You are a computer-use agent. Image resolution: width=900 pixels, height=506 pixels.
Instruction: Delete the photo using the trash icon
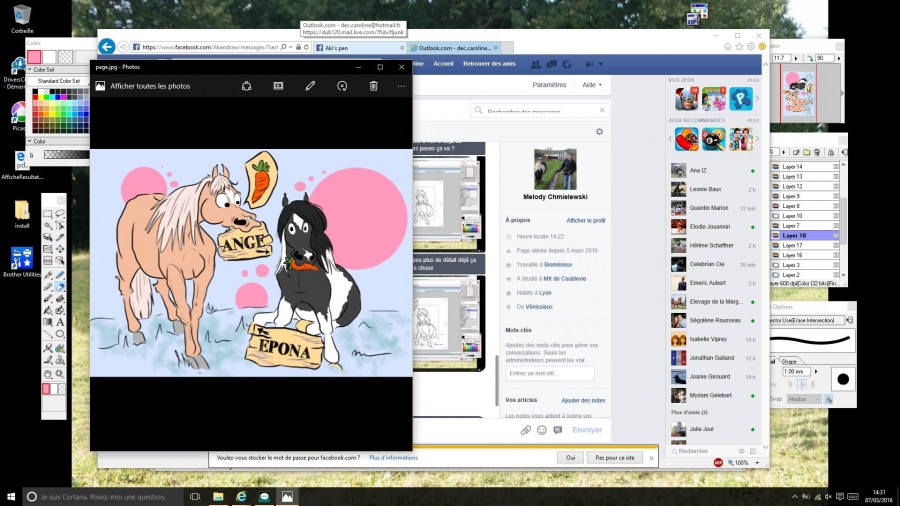pyautogui.click(x=374, y=86)
